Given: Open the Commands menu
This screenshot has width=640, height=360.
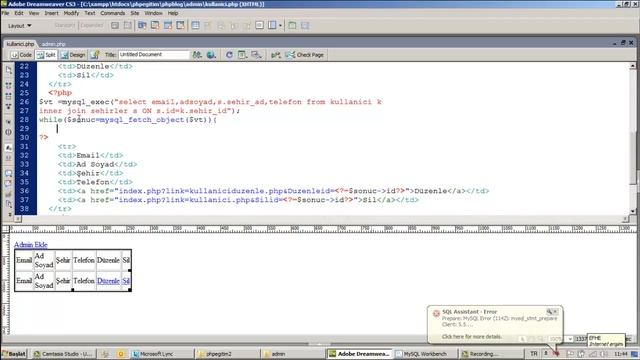Looking at the screenshot, I should pyautogui.click(x=113, y=13).
